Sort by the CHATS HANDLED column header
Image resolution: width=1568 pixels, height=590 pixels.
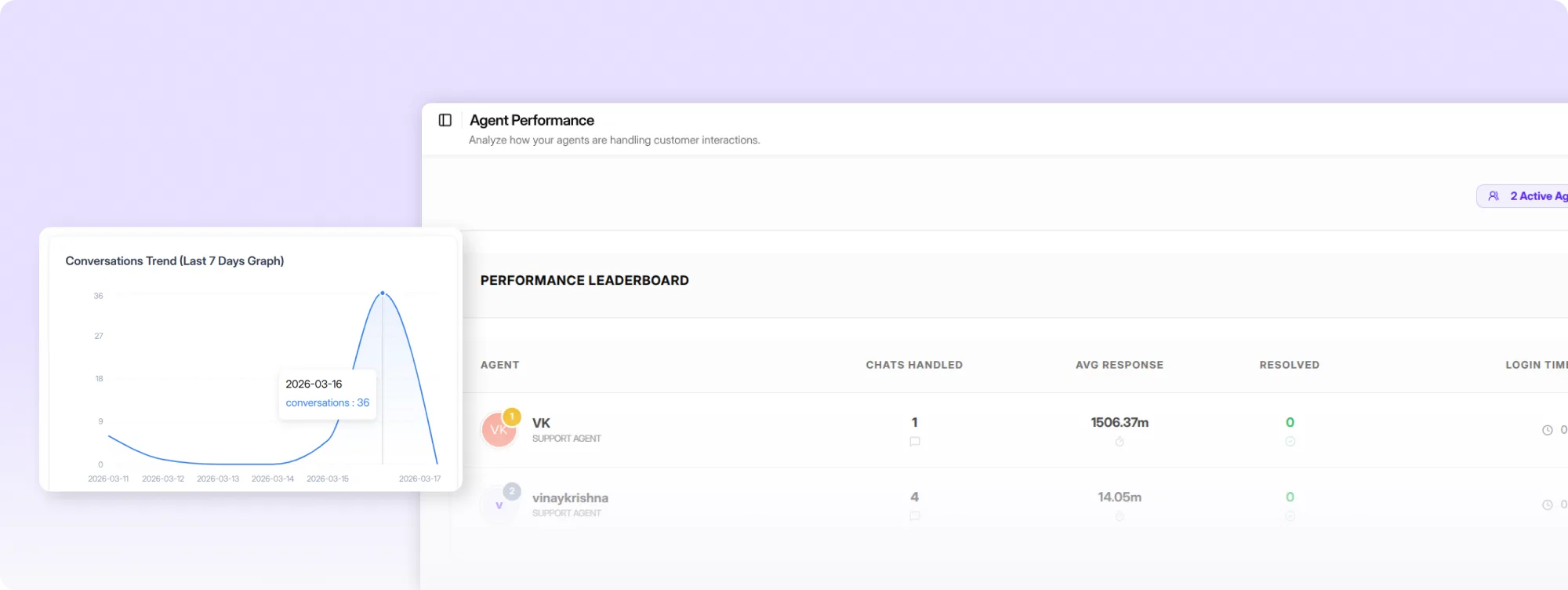(914, 365)
